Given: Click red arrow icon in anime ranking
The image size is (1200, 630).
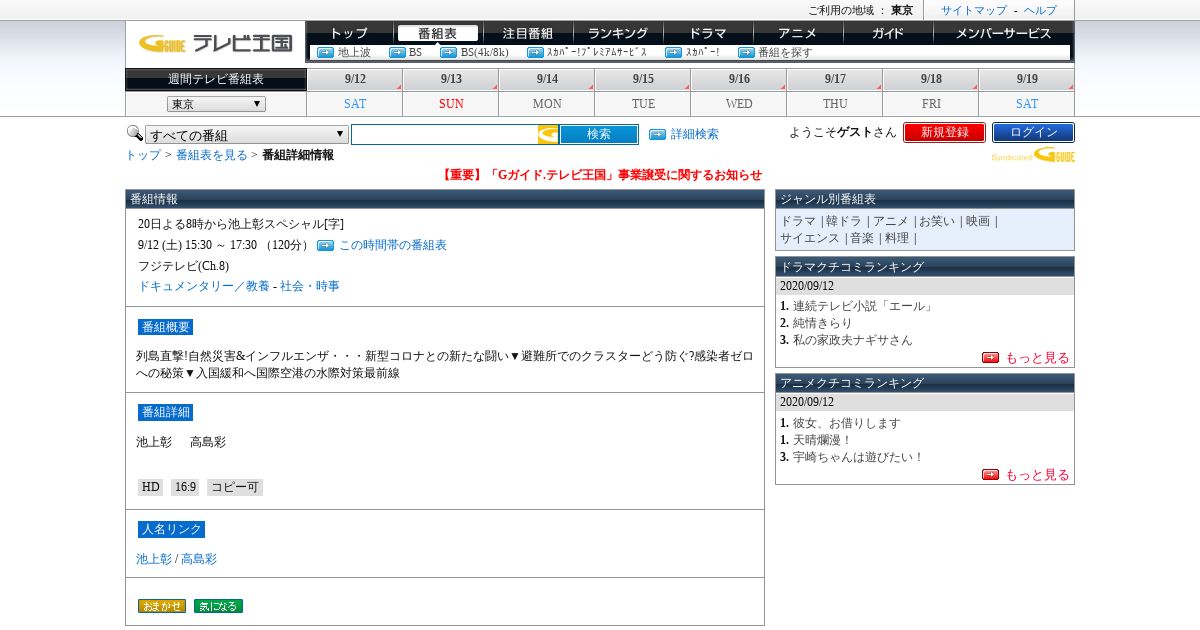Looking at the screenshot, I should pyautogui.click(x=990, y=474).
